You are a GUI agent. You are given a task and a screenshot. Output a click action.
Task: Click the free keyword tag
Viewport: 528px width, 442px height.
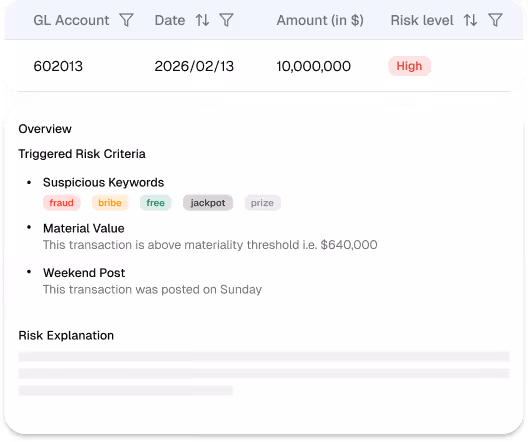[156, 203]
